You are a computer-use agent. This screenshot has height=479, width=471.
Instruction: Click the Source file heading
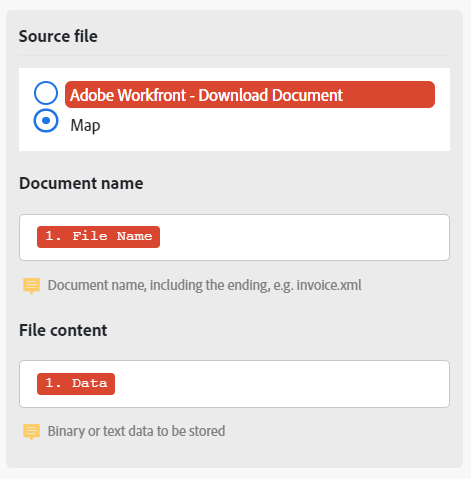tap(58, 36)
